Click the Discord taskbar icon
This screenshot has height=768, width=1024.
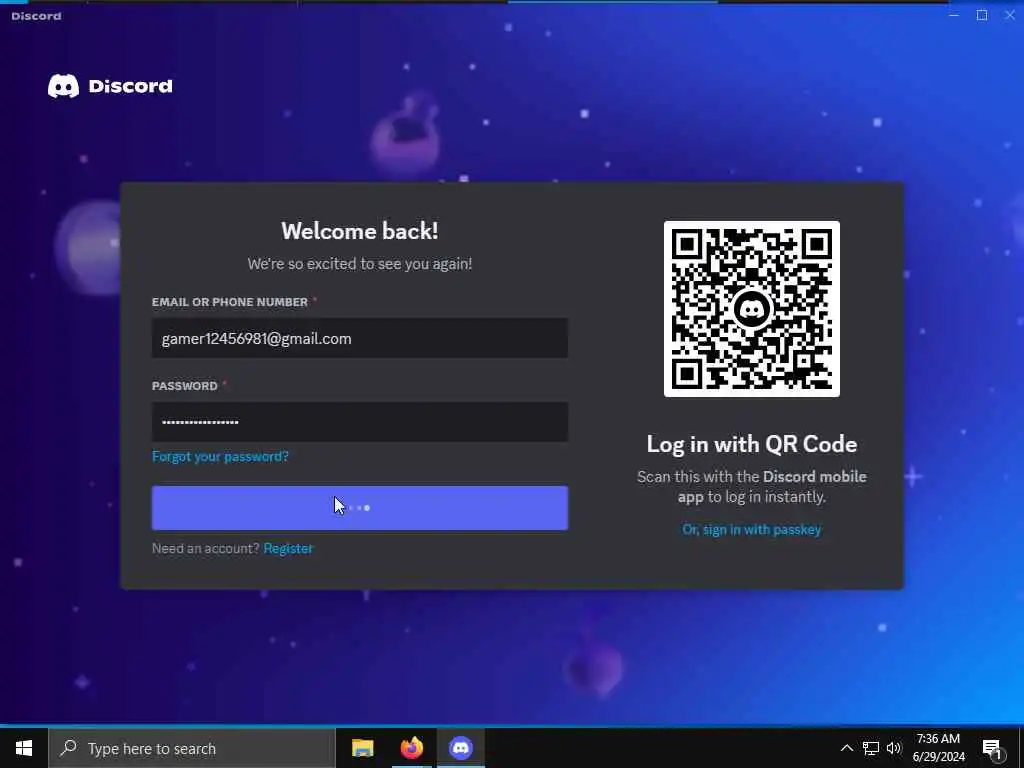coord(461,748)
